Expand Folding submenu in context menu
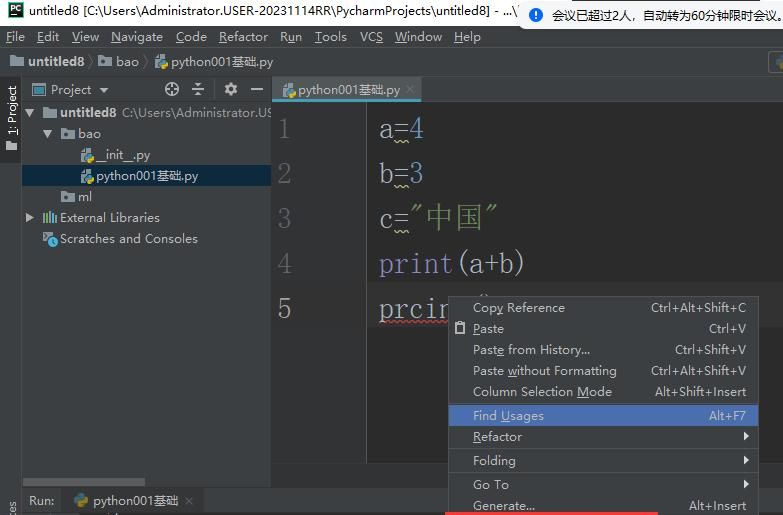783x515 pixels. [603, 461]
